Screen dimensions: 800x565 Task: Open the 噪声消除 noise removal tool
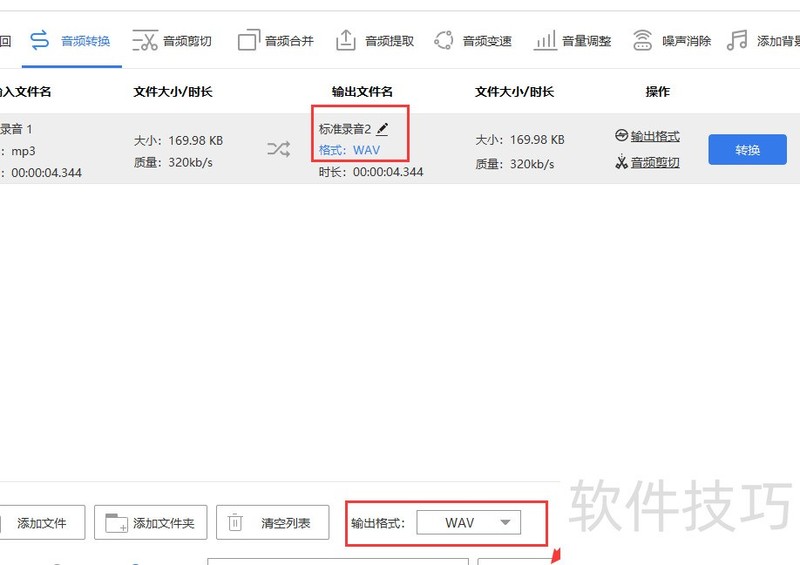(642, 41)
